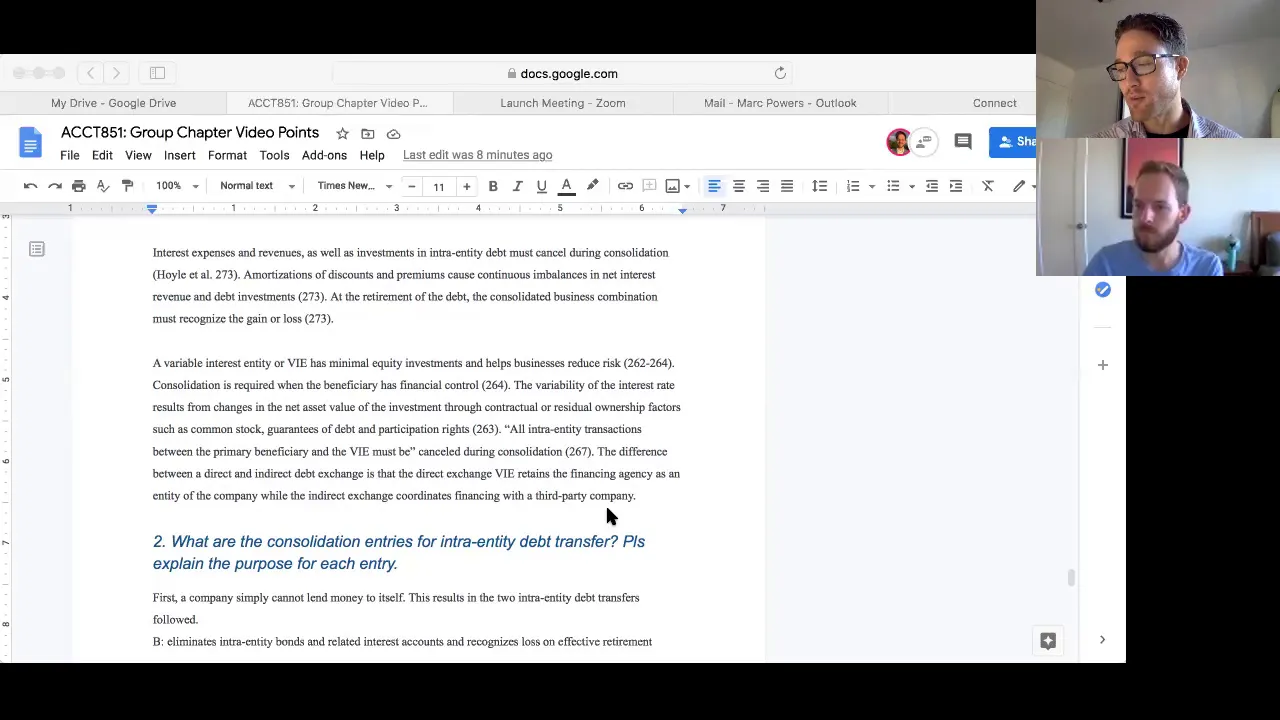Image resolution: width=1280 pixels, height=720 pixels.
Task: Decrease the indent
Action: (x=931, y=186)
